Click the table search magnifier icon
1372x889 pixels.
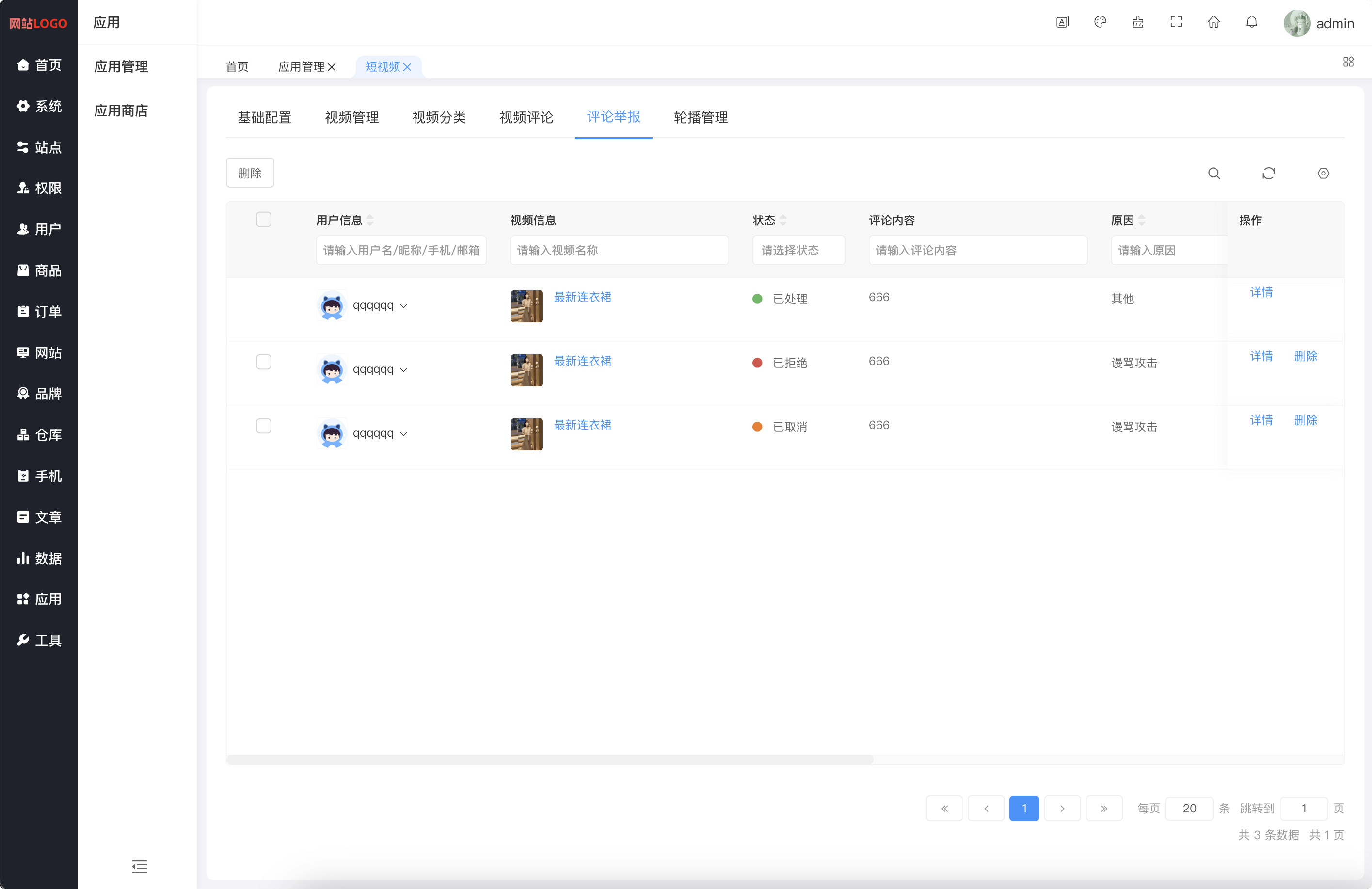pyautogui.click(x=1213, y=174)
